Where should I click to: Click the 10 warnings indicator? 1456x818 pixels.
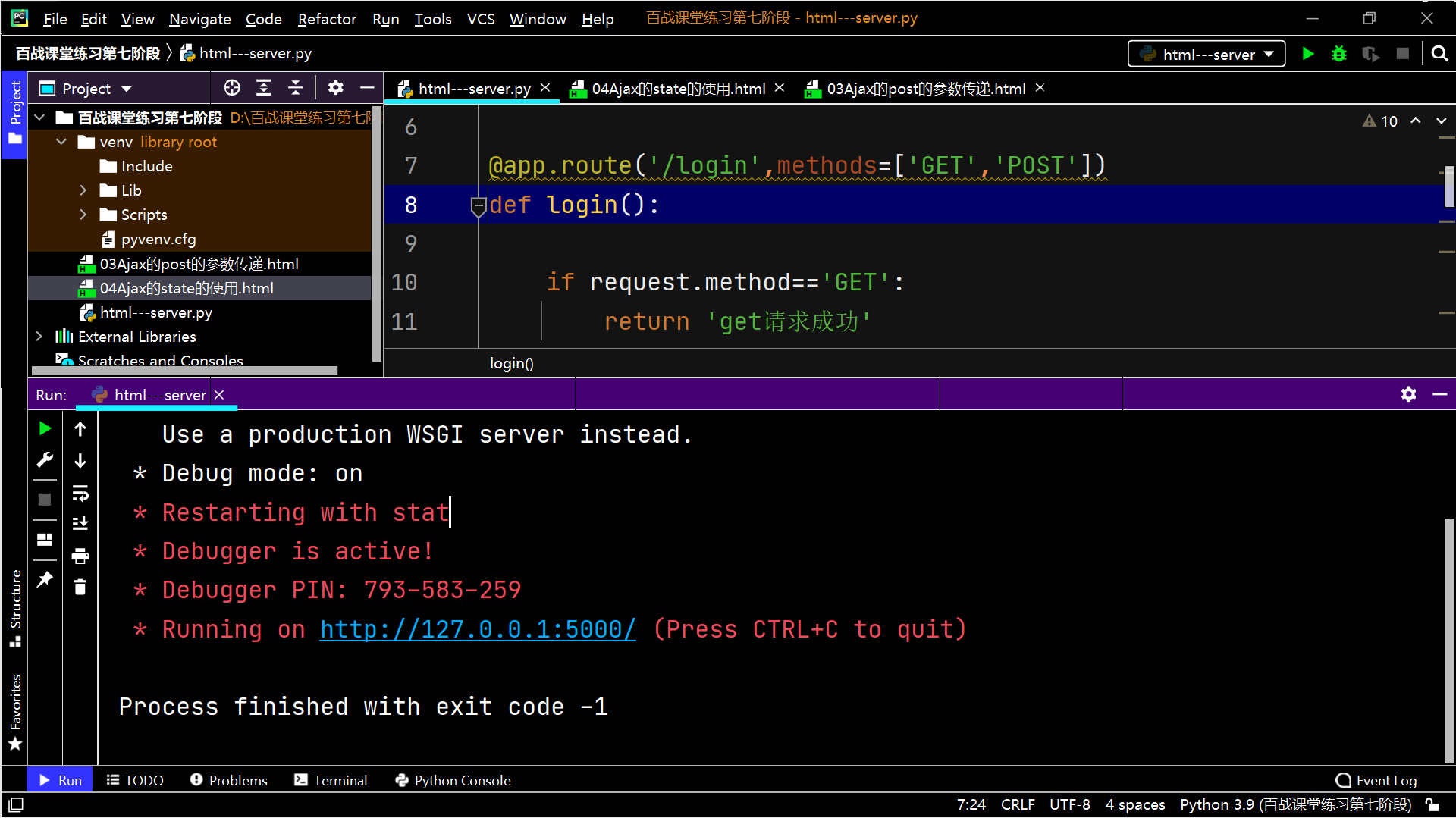[1380, 121]
